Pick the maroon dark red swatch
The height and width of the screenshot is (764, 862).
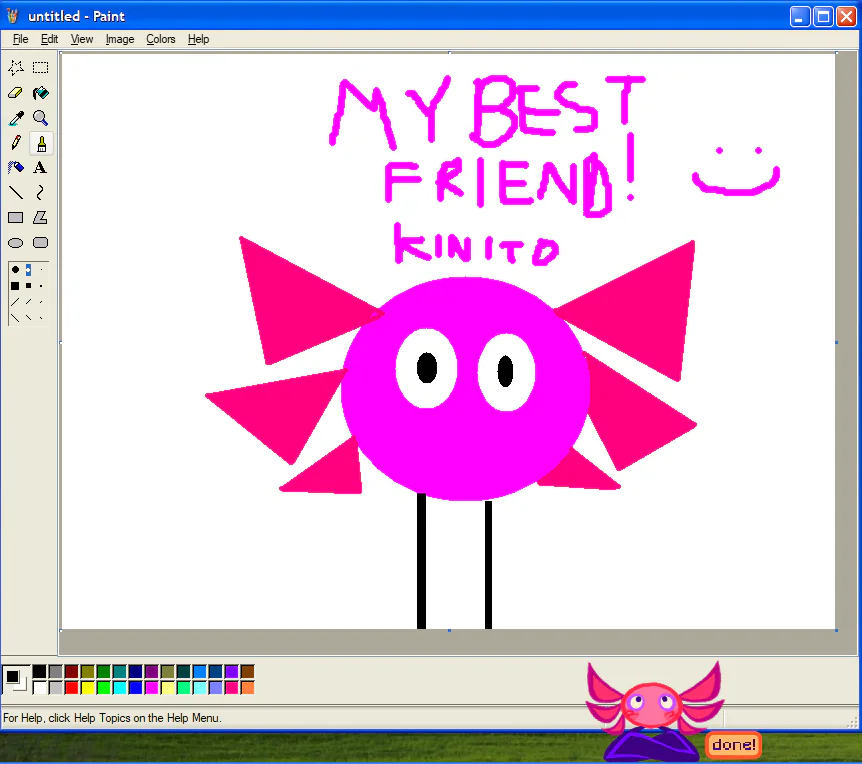coord(71,672)
